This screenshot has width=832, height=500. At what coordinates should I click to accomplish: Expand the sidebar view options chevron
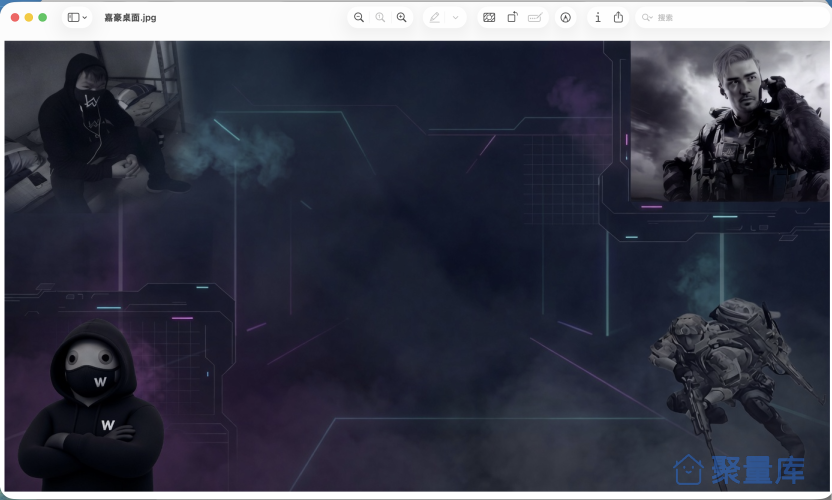pos(85,18)
